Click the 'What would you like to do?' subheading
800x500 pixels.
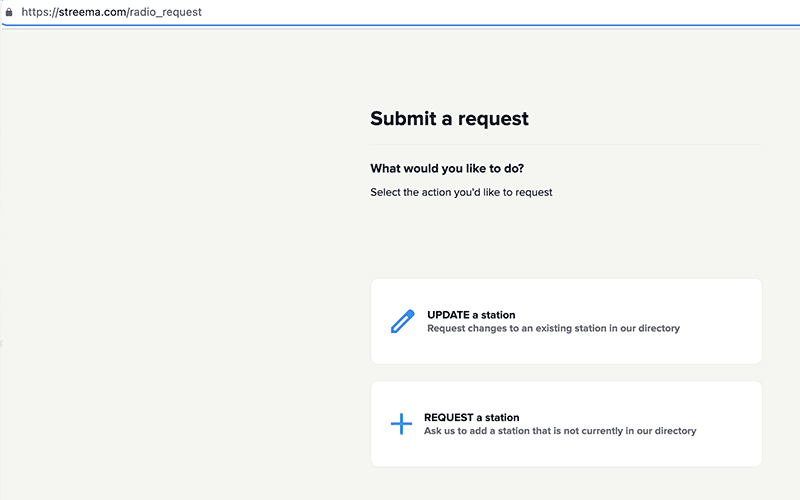coord(447,168)
